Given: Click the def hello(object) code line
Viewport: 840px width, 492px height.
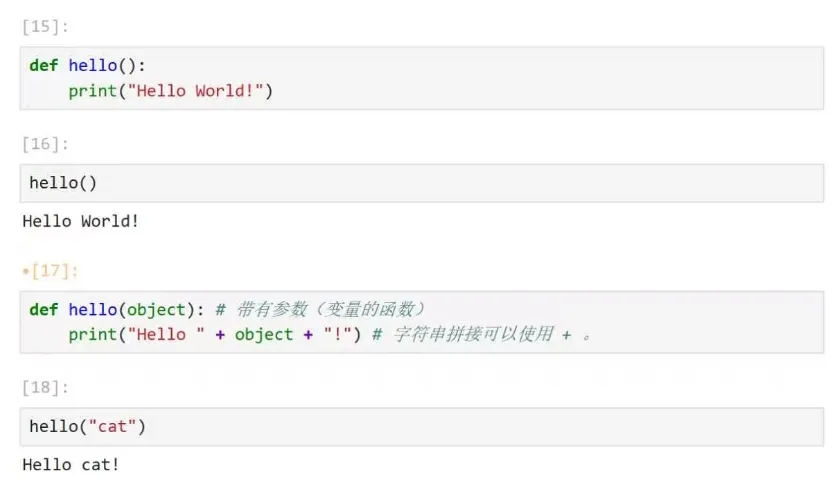Looking at the screenshot, I should click(x=116, y=309).
